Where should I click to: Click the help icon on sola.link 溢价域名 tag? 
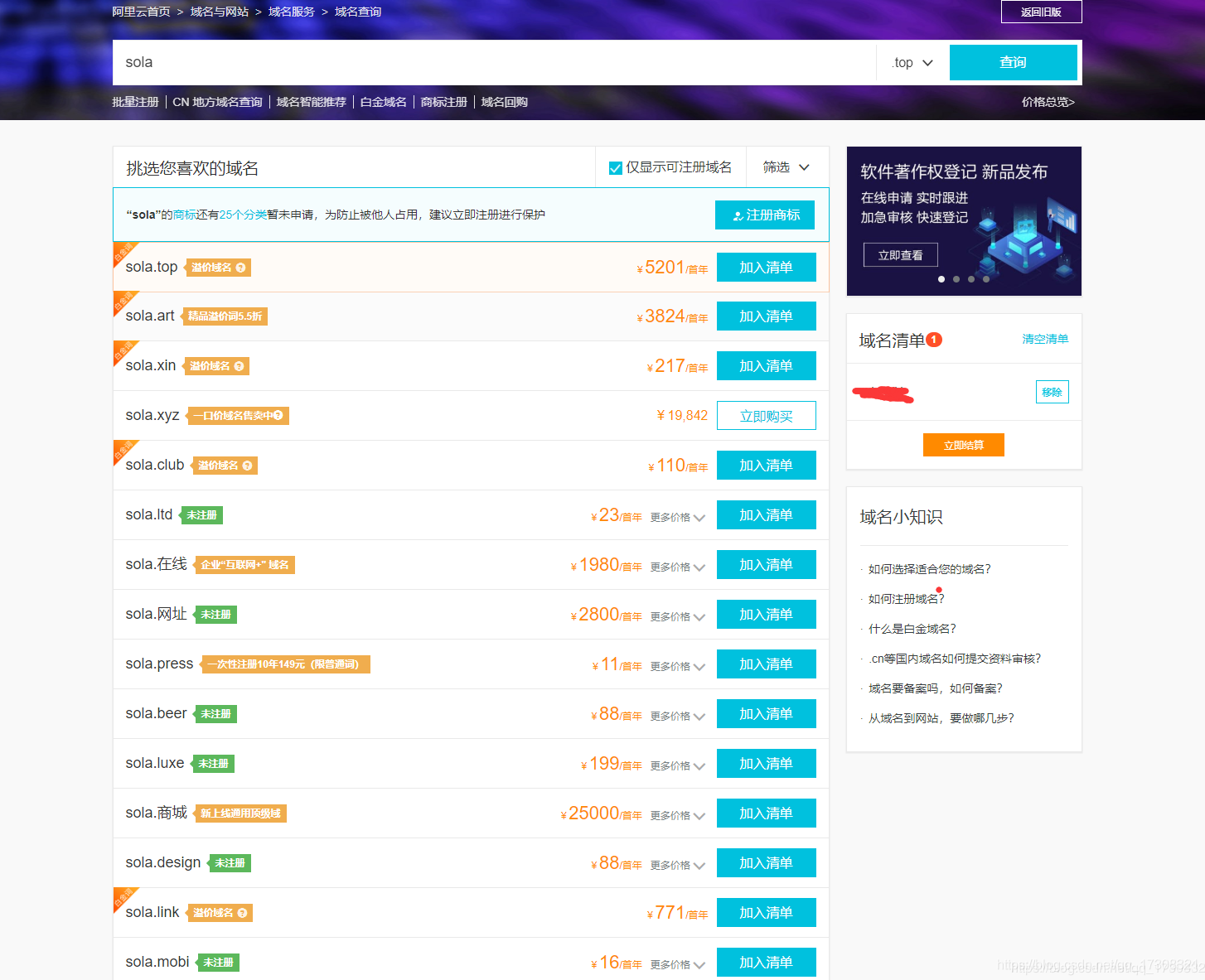point(242,912)
